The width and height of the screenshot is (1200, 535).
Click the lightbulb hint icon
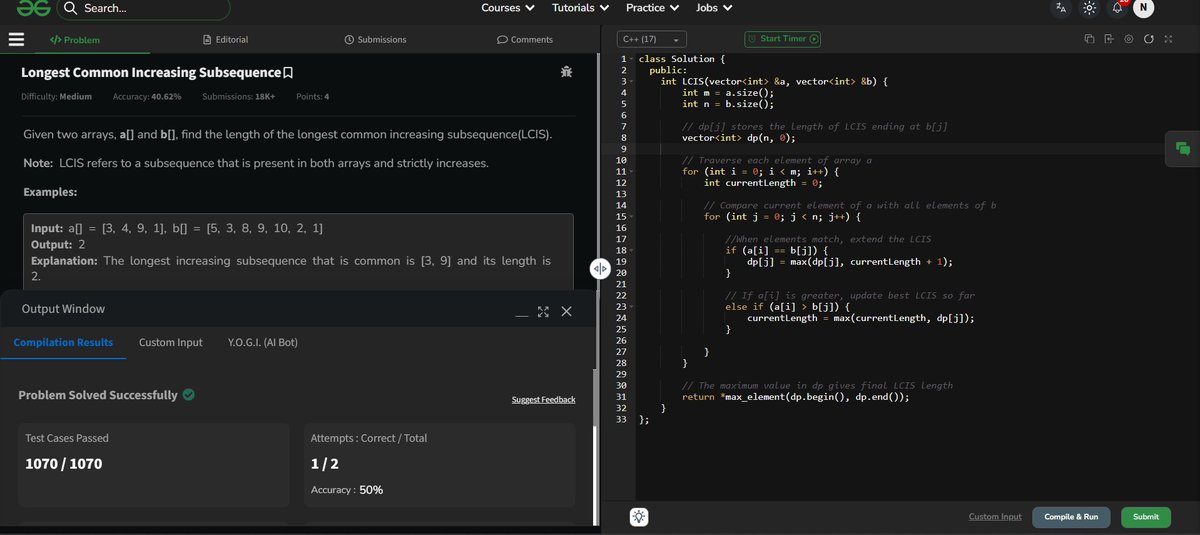pyautogui.click(x=639, y=517)
